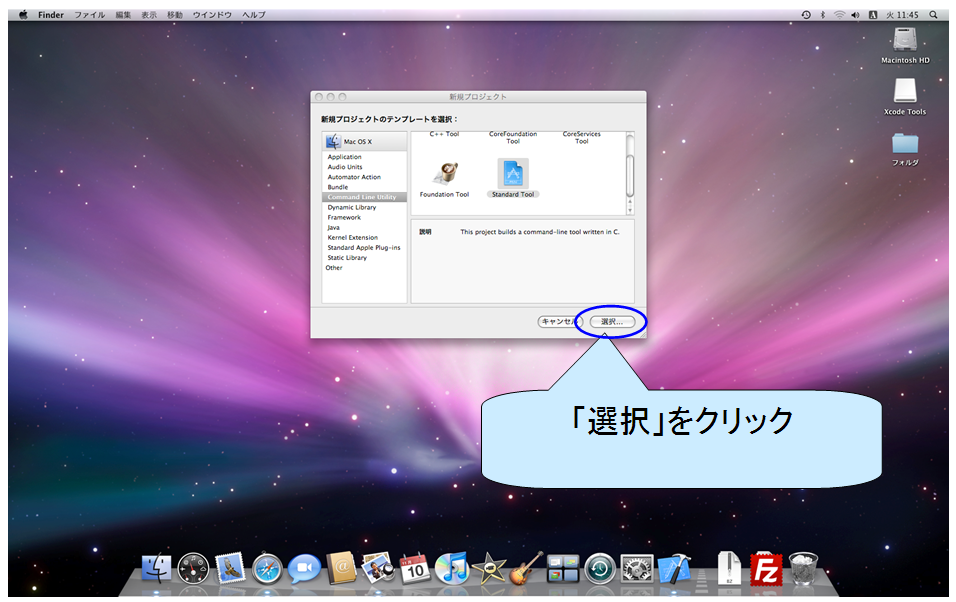
Task: Open Time Machine in the Dock
Action: [600, 568]
